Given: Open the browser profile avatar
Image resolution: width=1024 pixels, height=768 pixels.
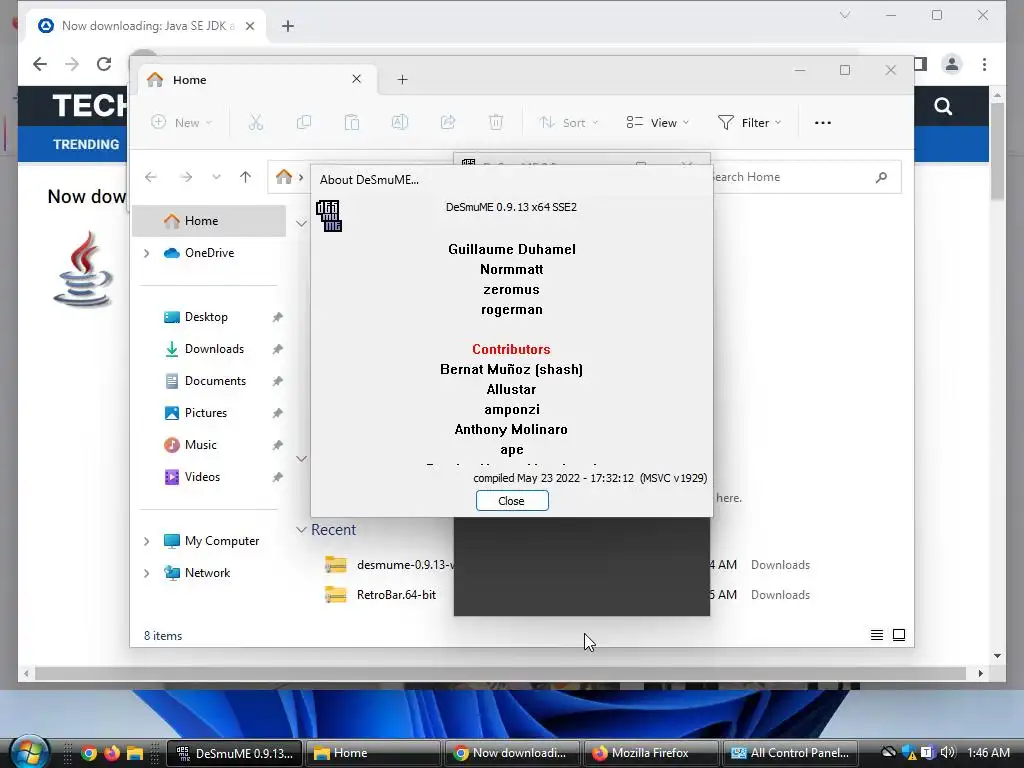Looking at the screenshot, I should coord(952,64).
